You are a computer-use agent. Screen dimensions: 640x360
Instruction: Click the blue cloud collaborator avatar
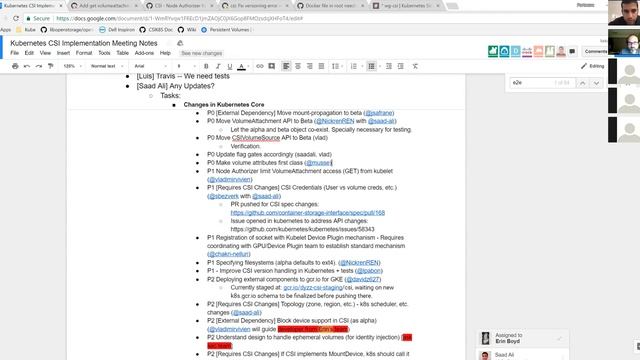(x=504, y=51)
